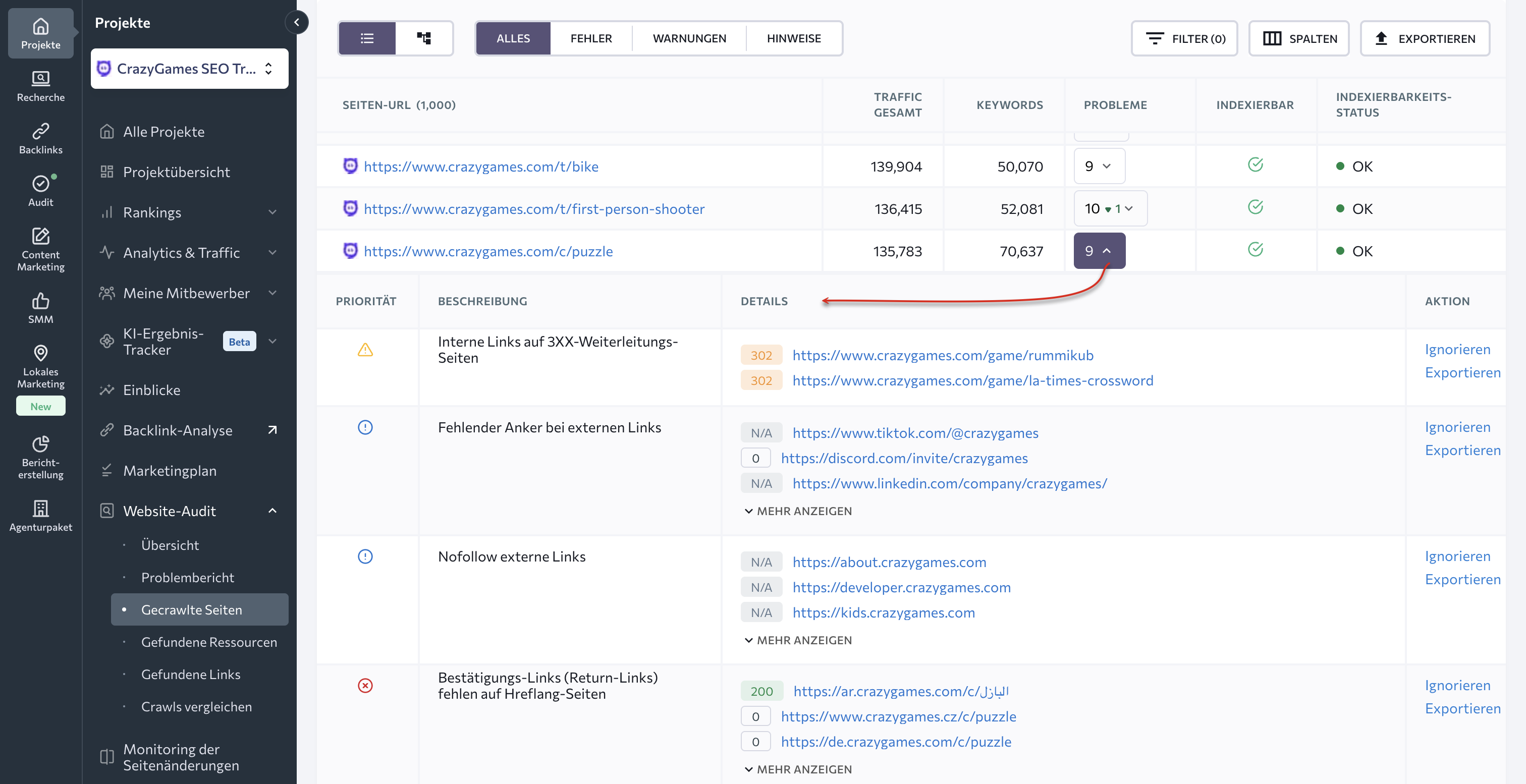
Task: Select the HINWEISE tab
Action: [794, 38]
